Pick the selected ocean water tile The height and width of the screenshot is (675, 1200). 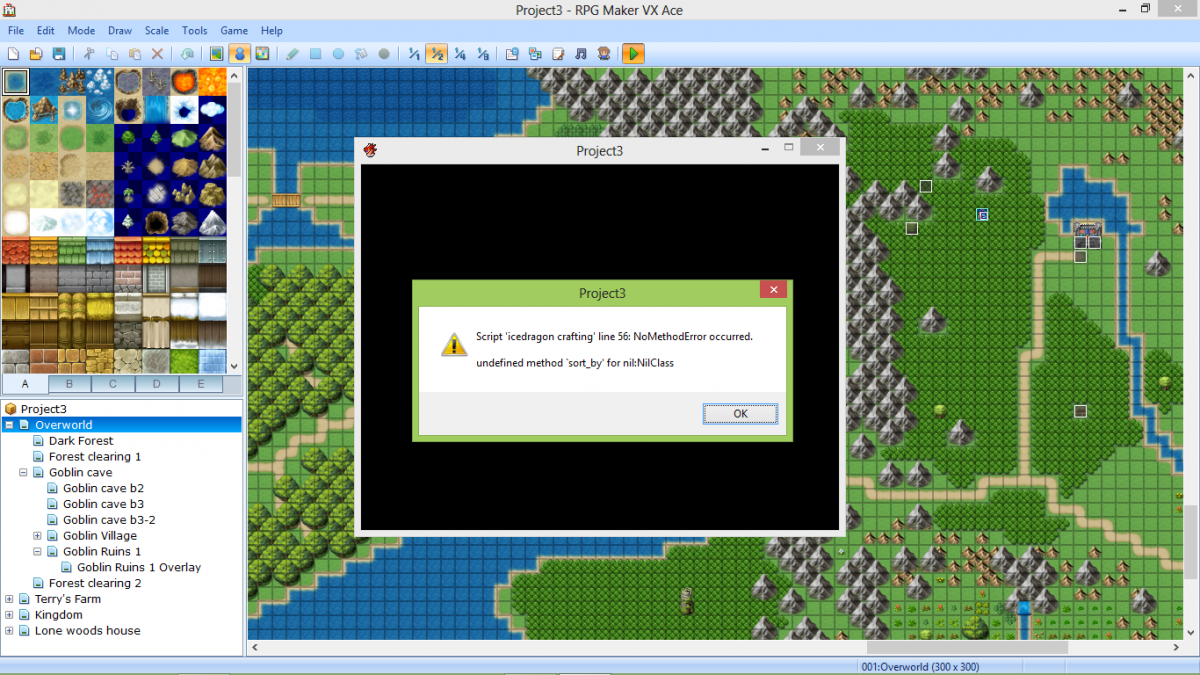15,81
